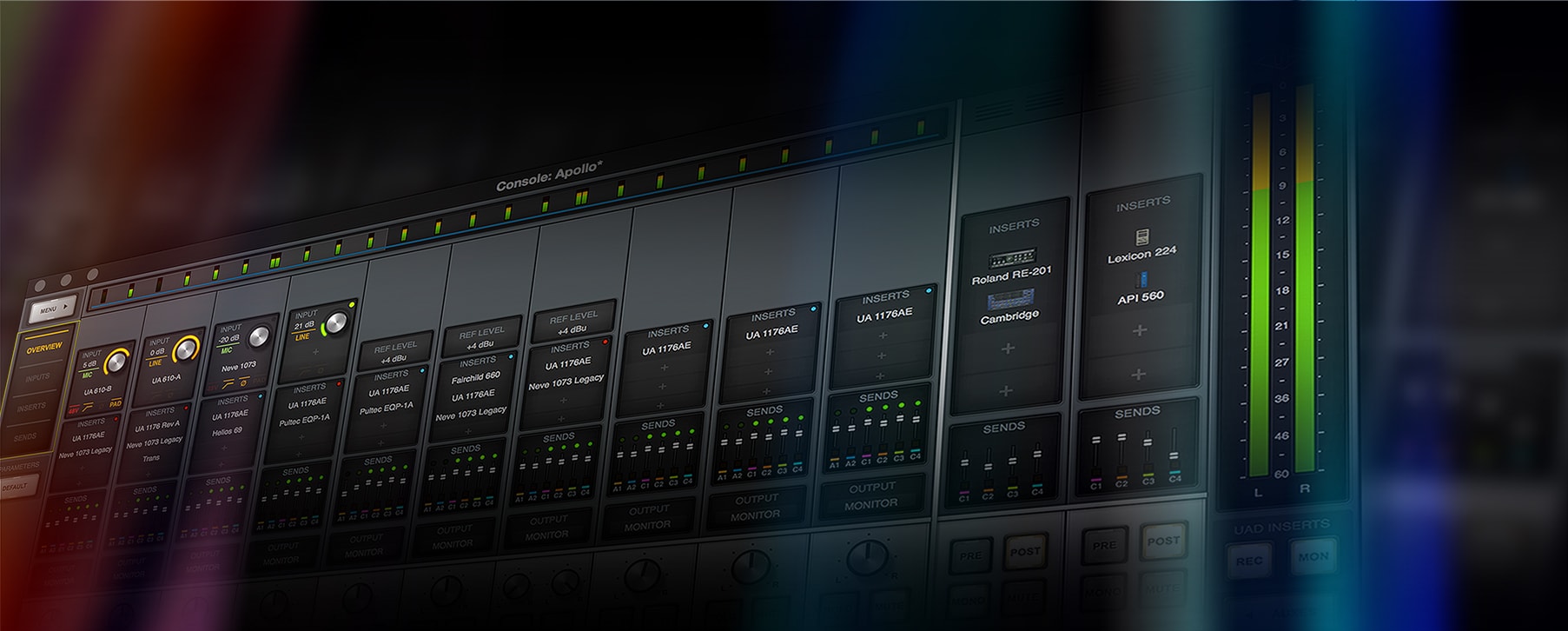The image size is (1568, 631).
Task: Open the UA 610-B Unison plugin
Action: (x=97, y=391)
